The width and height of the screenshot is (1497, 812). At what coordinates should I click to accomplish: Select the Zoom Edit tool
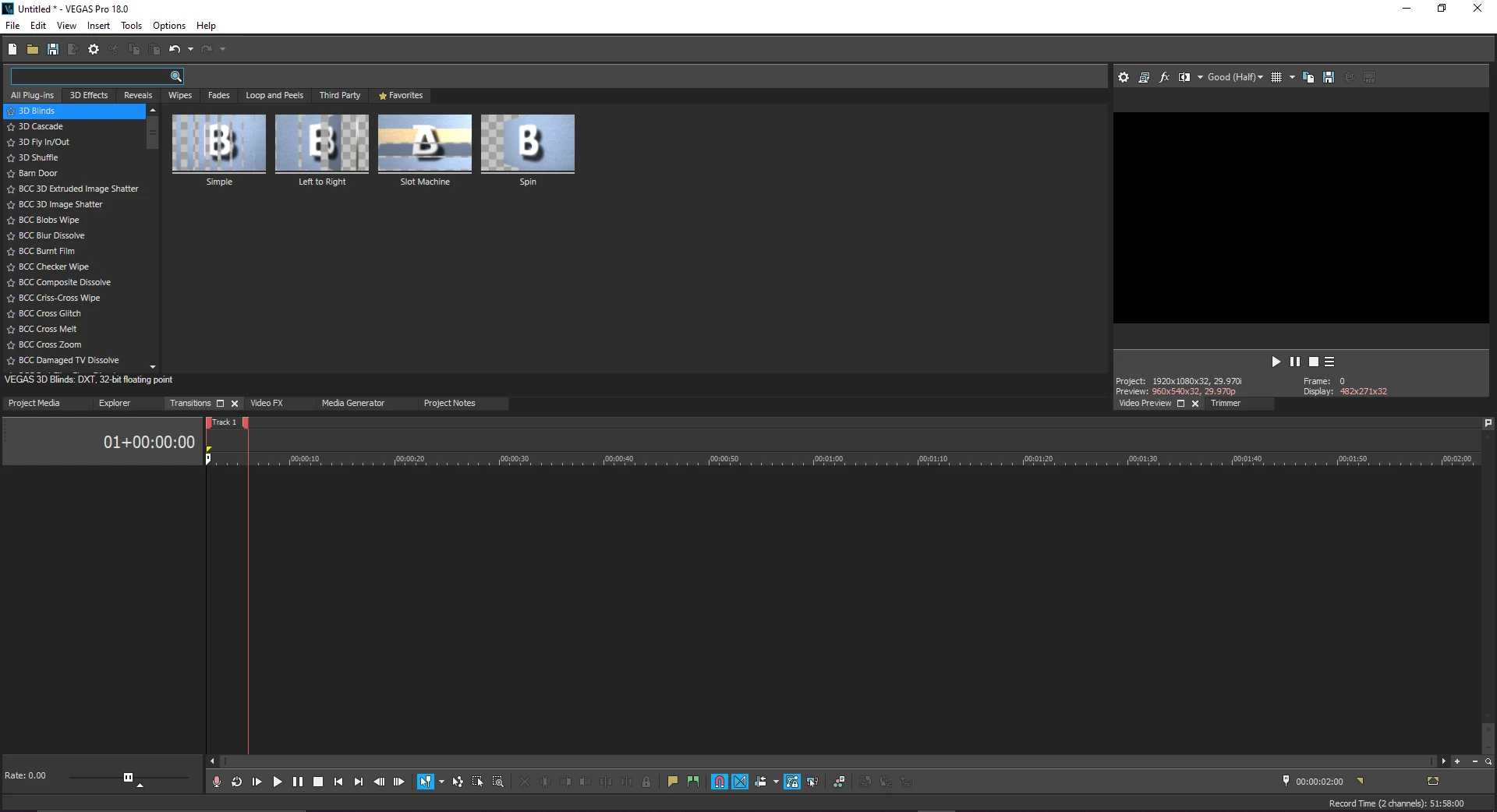pos(498,782)
